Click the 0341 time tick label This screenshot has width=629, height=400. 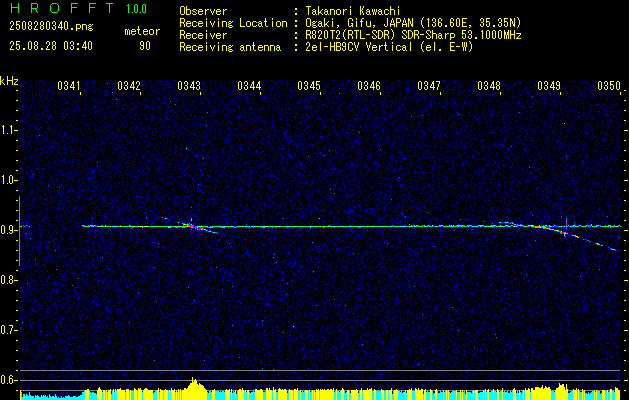69,85
